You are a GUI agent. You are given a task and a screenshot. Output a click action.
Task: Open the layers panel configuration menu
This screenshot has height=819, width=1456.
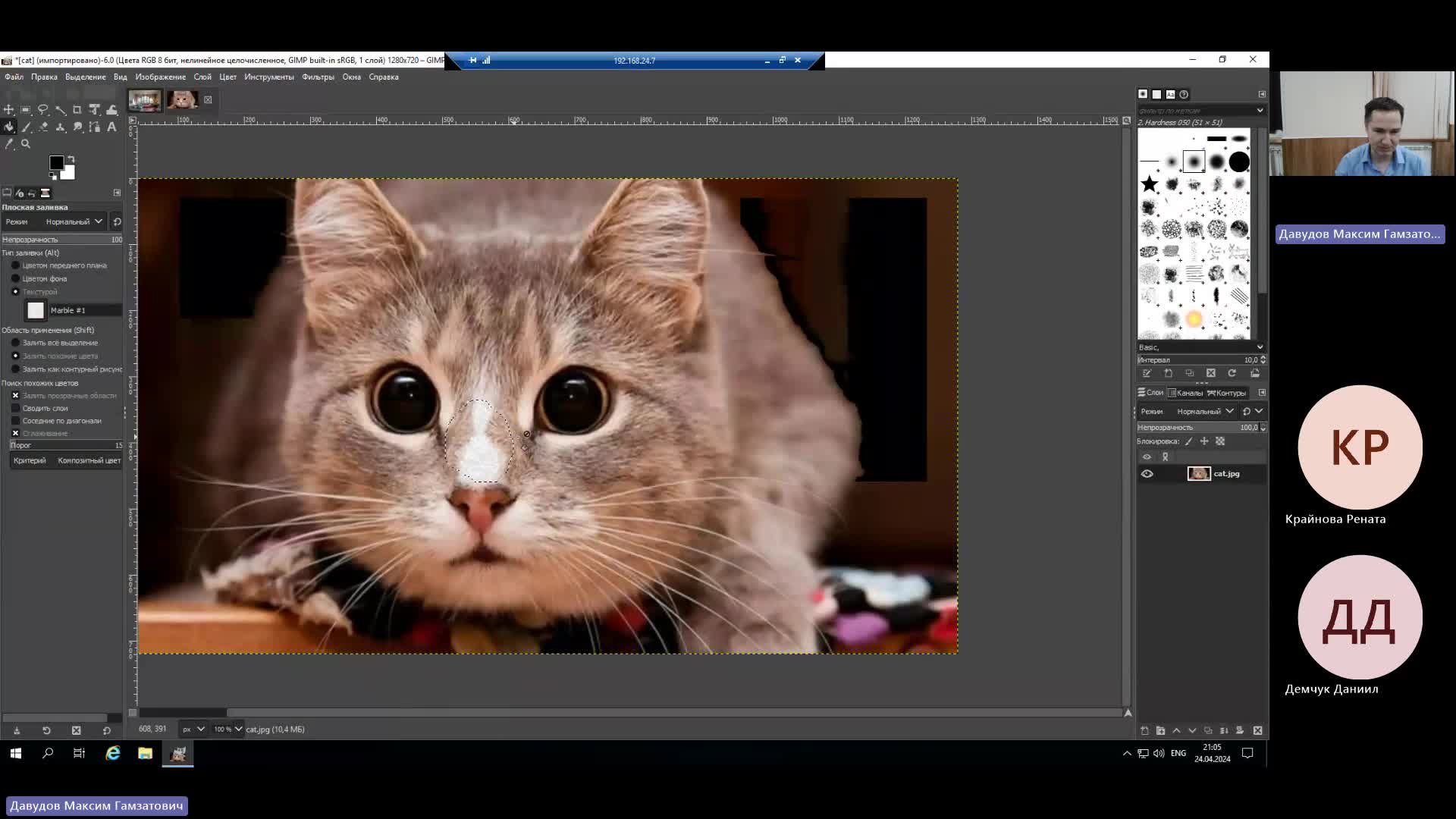pos(1262,393)
